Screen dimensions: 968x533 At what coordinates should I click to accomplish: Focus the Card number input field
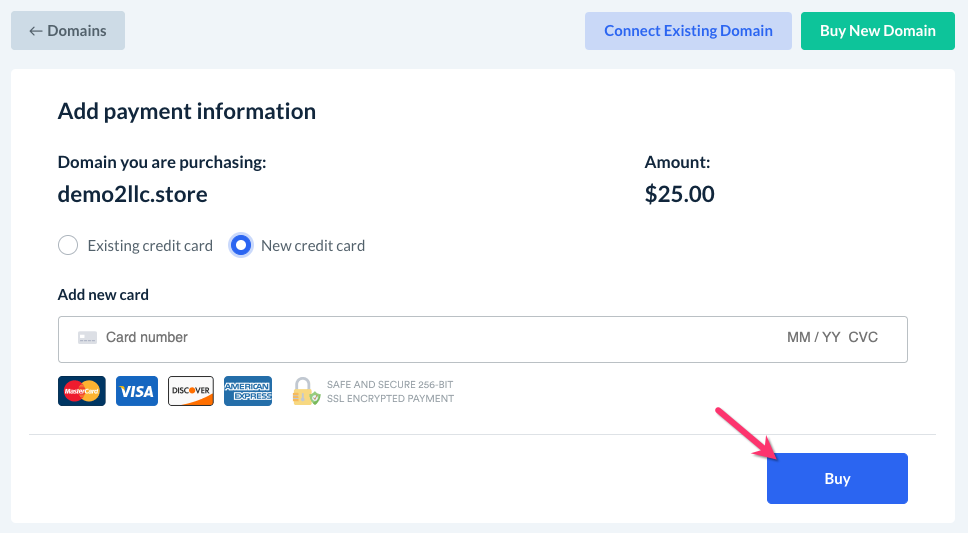(x=400, y=338)
